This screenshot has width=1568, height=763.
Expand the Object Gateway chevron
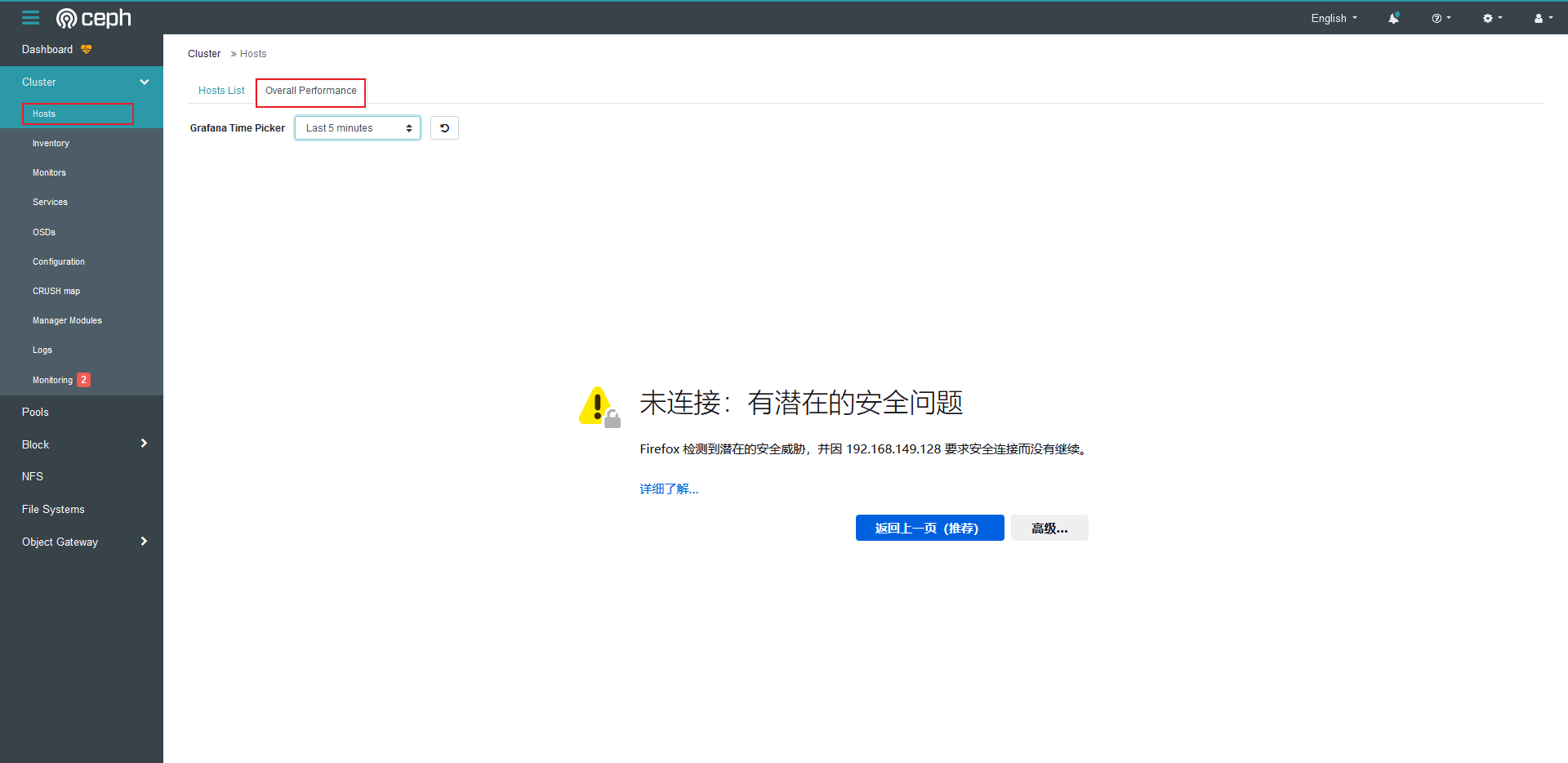click(145, 542)
